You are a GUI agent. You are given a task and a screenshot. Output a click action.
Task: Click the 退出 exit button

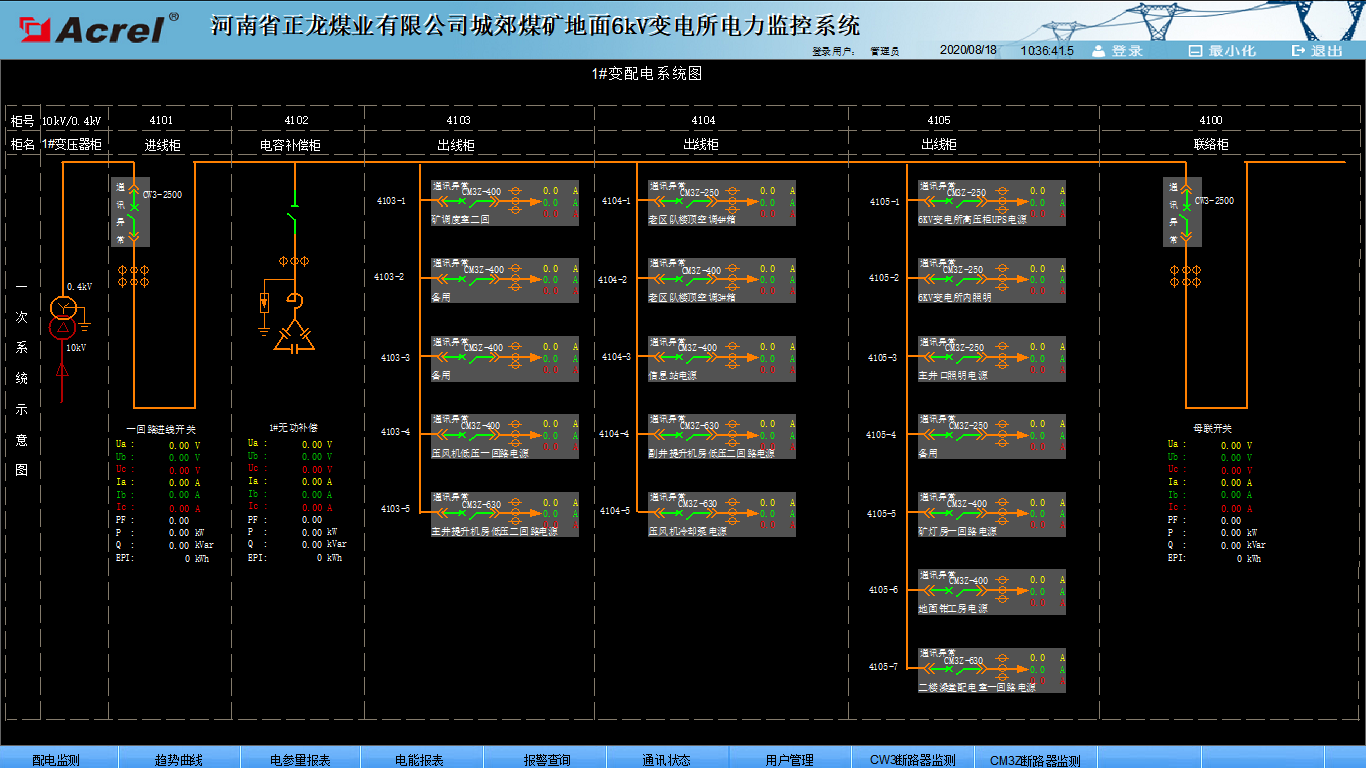tap(1317, 51)
